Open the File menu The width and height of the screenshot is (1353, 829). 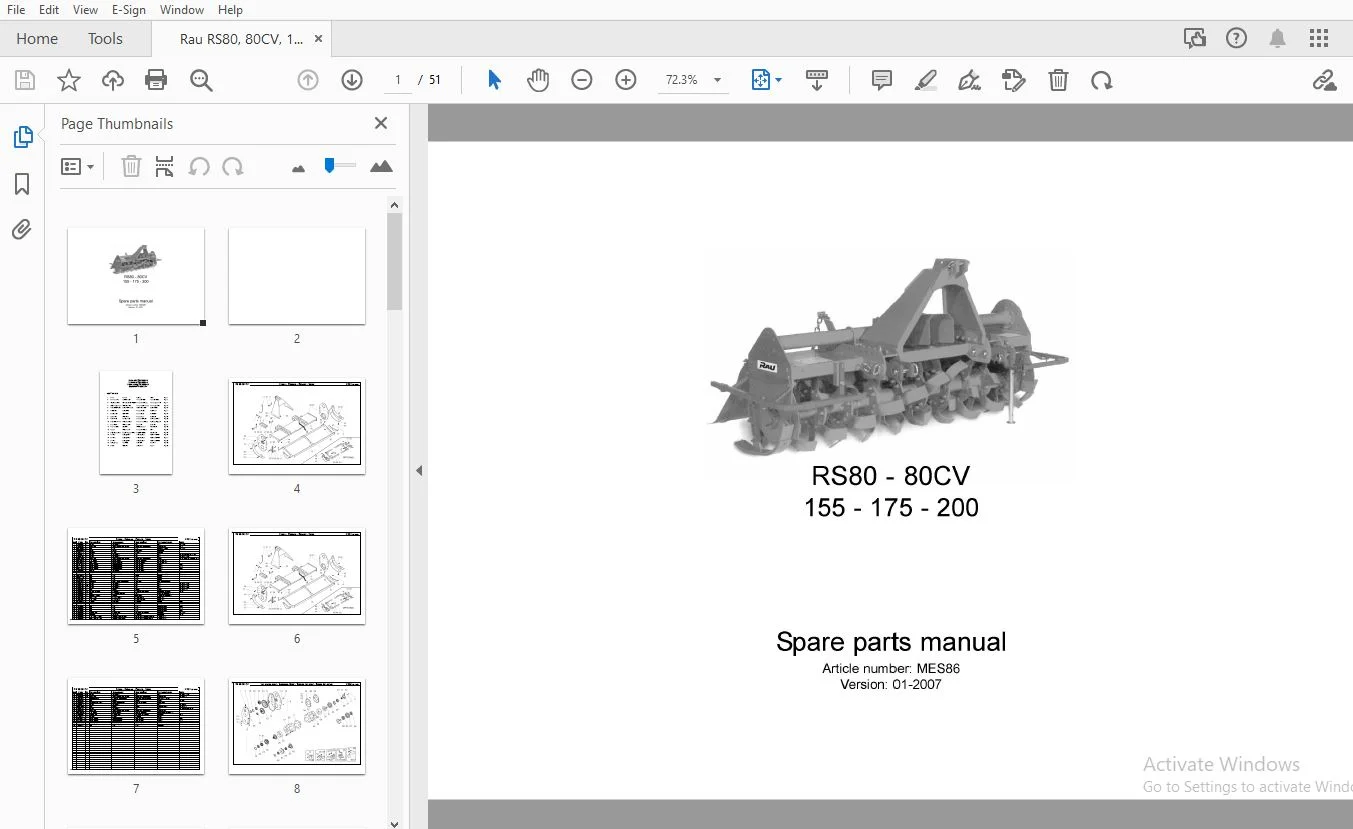point(16,10)
